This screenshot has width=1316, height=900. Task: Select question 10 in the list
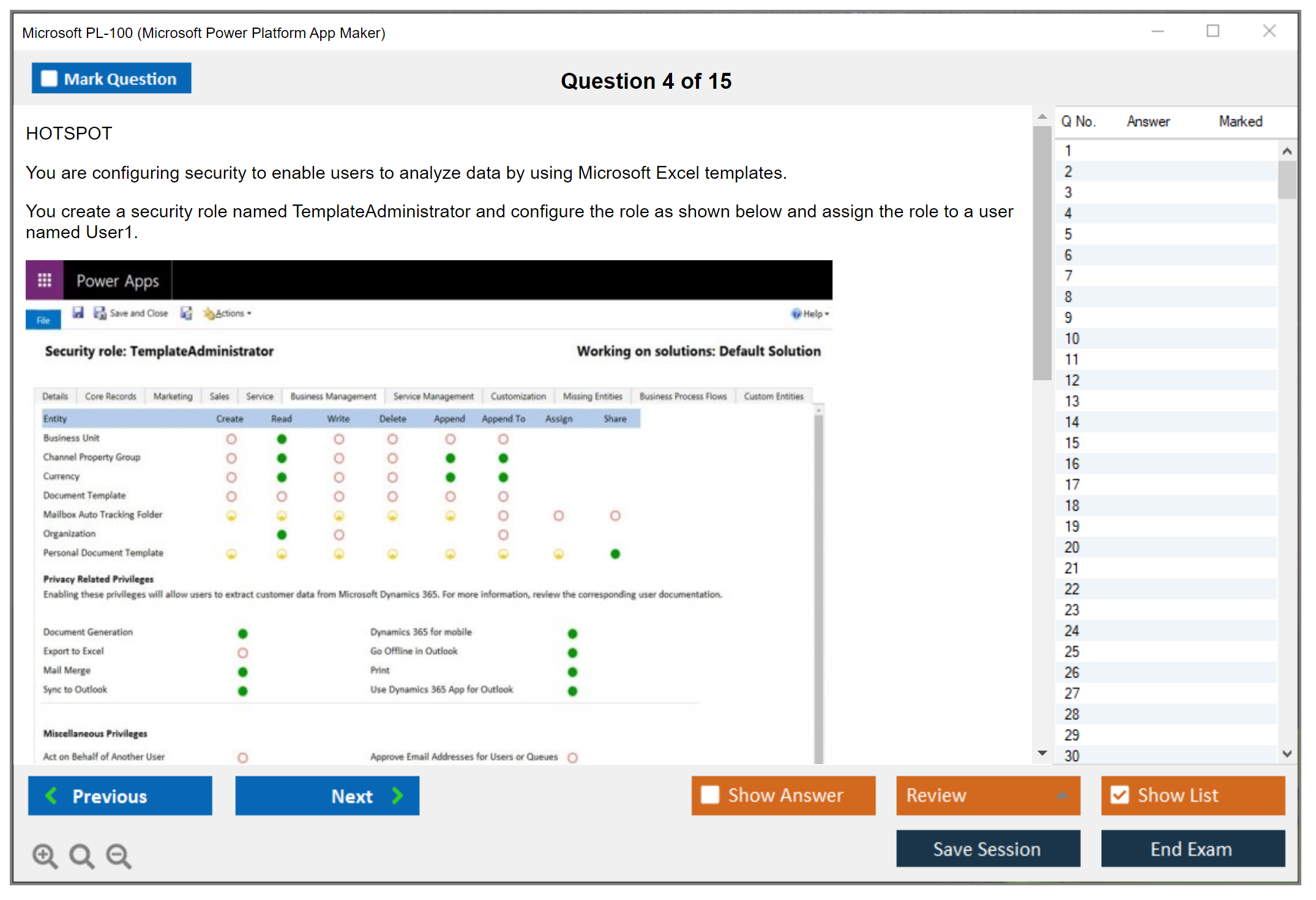tap(1072, 339)
